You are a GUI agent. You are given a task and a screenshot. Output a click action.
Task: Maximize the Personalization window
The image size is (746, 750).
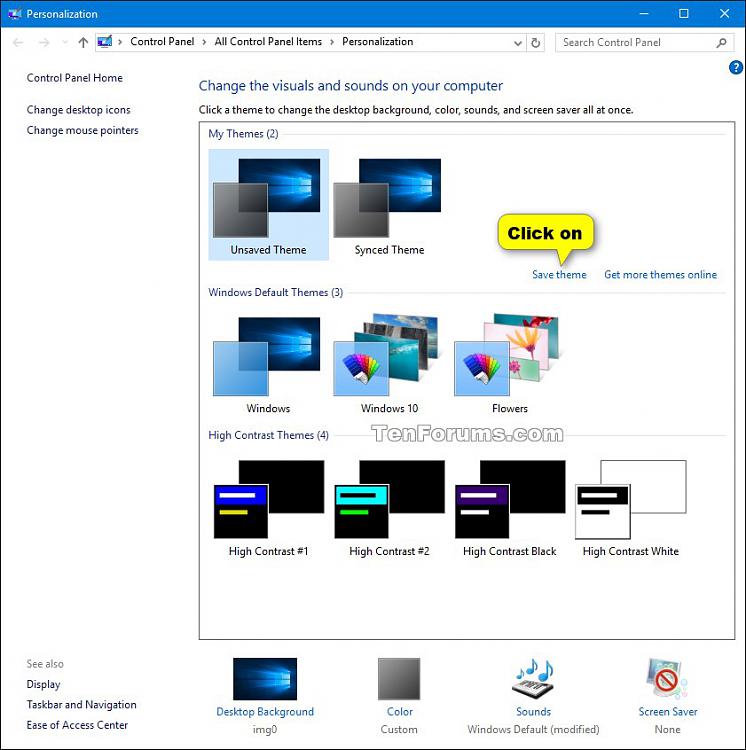coord(684,14)
